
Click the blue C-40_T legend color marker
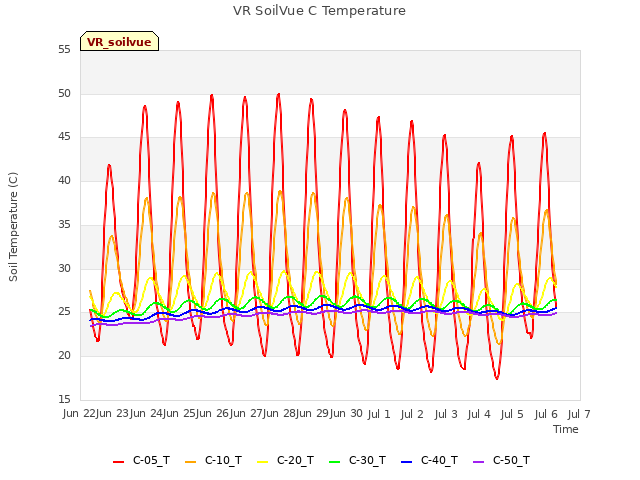coord(407,462)
